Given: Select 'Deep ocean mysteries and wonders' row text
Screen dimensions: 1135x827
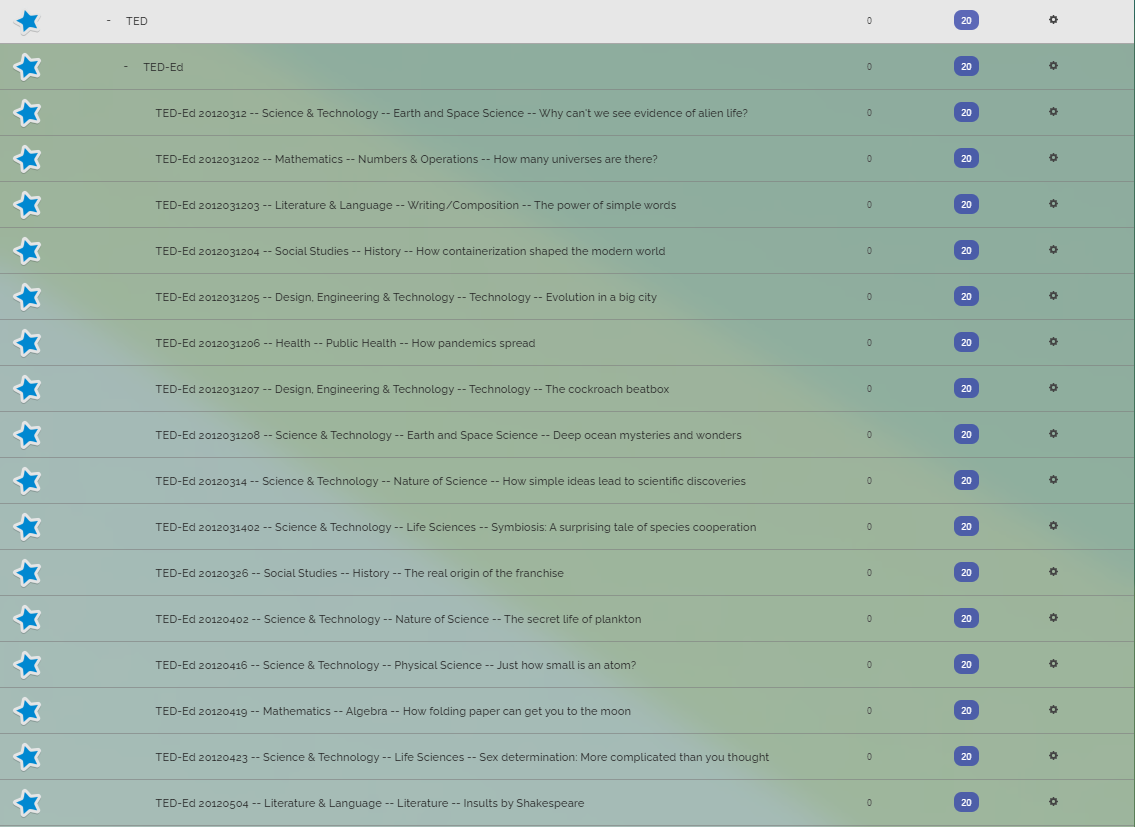Looking at the screenshot, I should tap(448, 435).
